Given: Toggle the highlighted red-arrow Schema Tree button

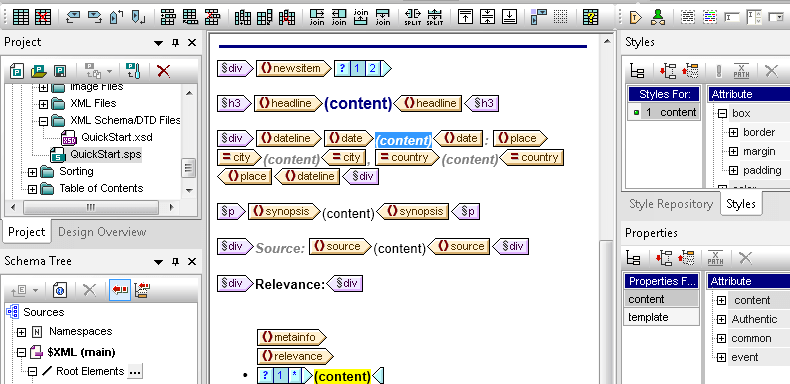Looking at the screenshot, I should click(120, 290).
